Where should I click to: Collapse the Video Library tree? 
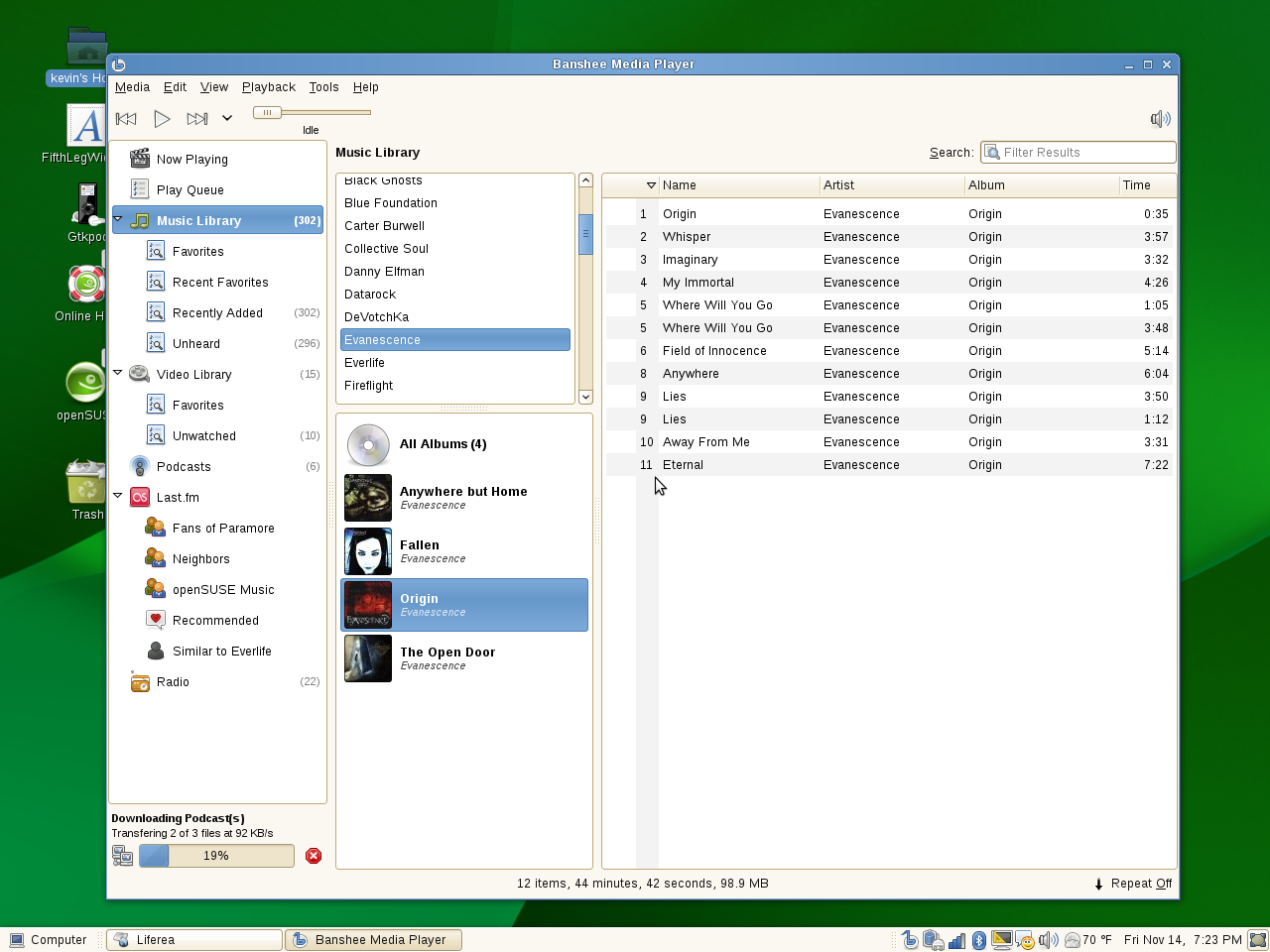[118, 373]
